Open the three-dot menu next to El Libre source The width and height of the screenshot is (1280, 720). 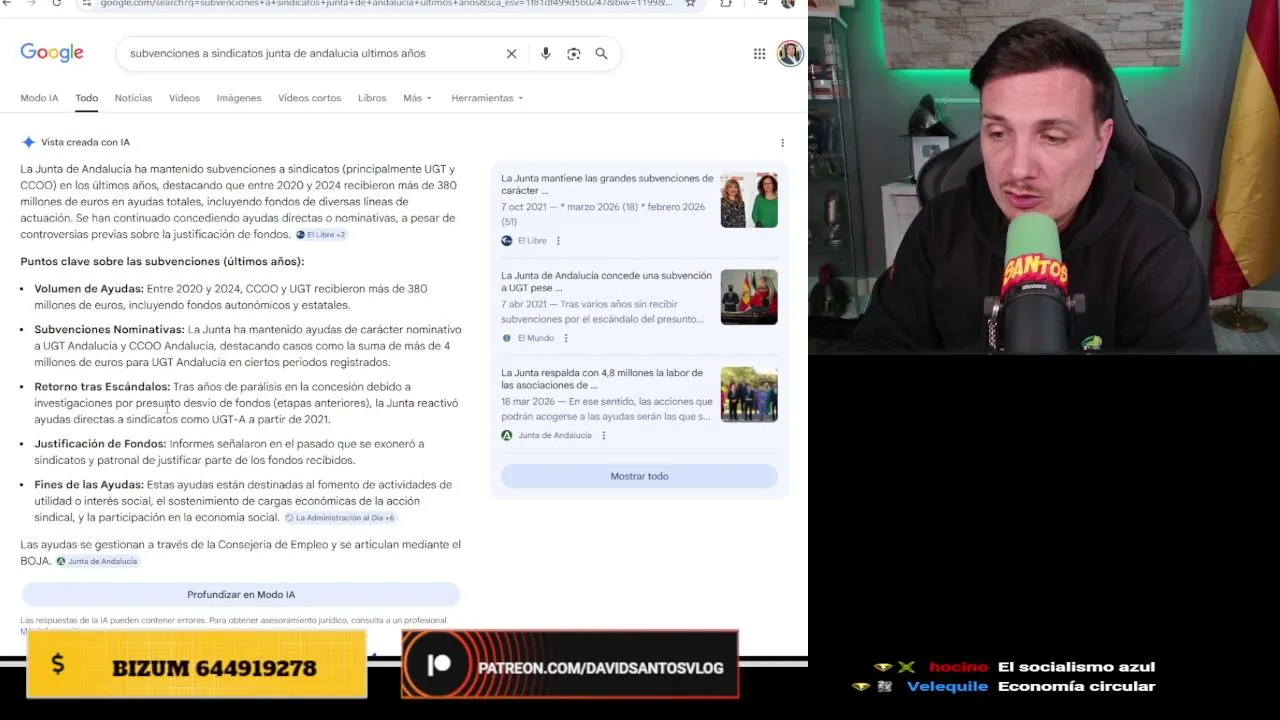pyautogui.click(x=558, y=241)
